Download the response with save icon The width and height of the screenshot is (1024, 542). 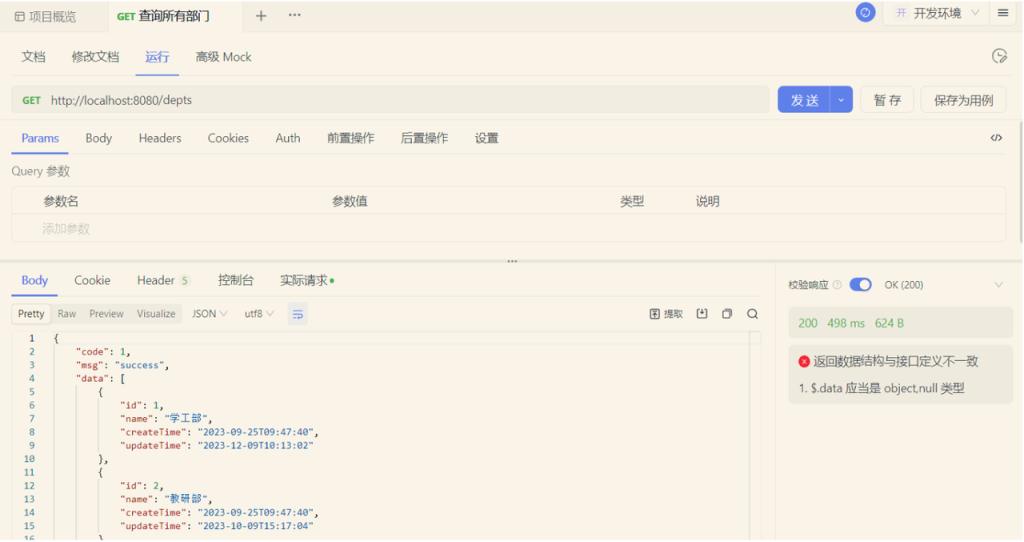(702, 314)
